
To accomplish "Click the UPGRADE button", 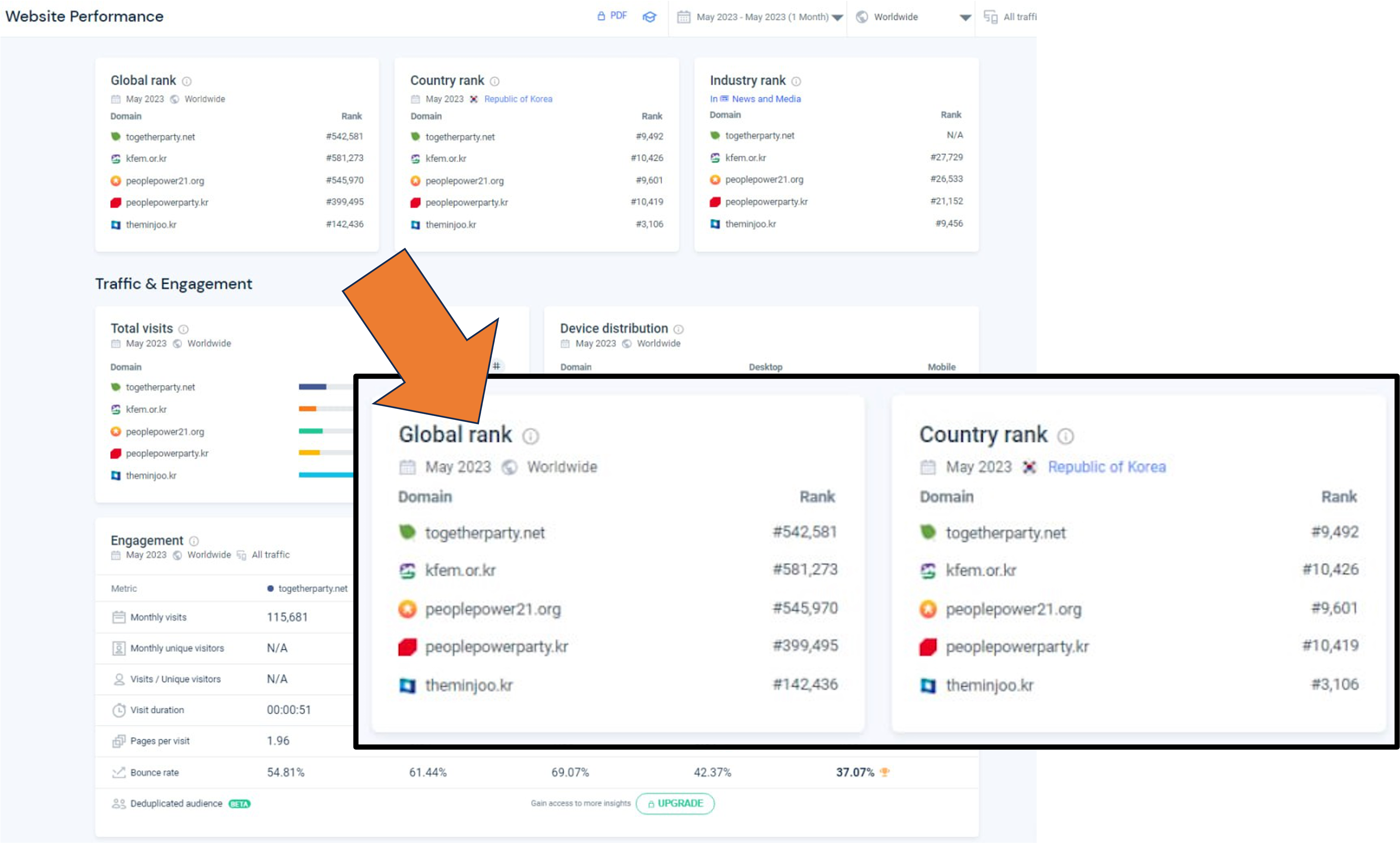I will coord(675,803).
